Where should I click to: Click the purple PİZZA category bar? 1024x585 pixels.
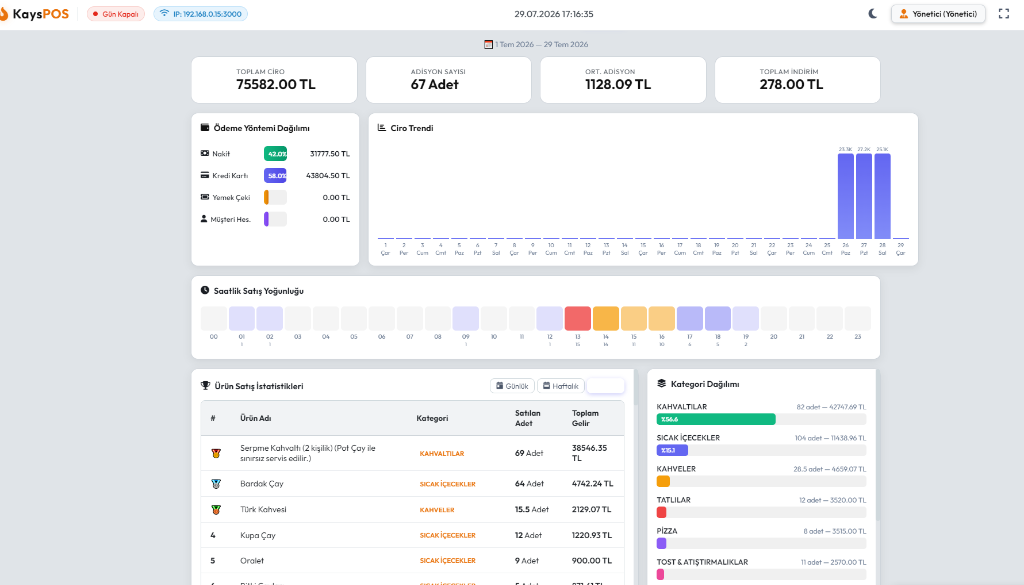tap(661, 543)
